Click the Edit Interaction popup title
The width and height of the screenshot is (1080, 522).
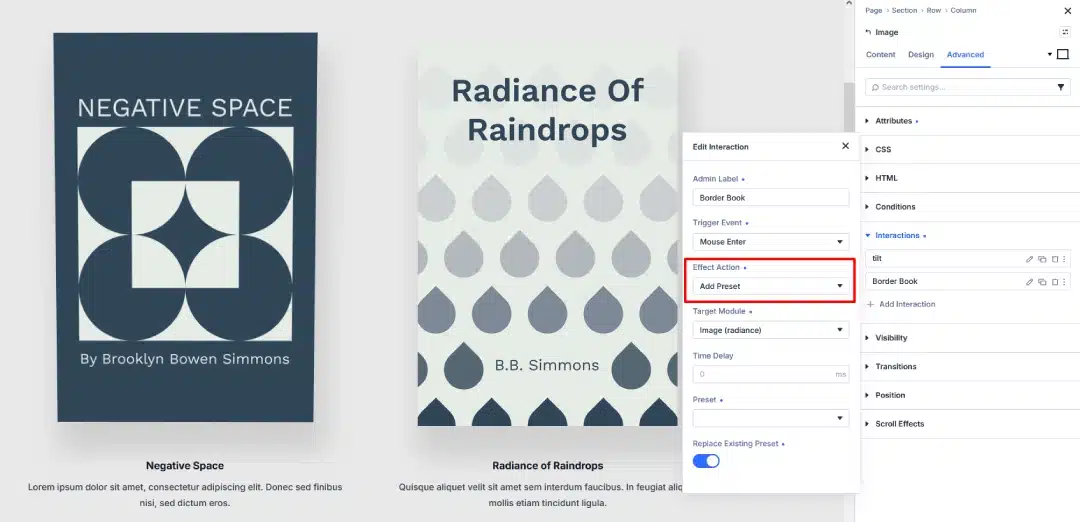tap(720, 147)
